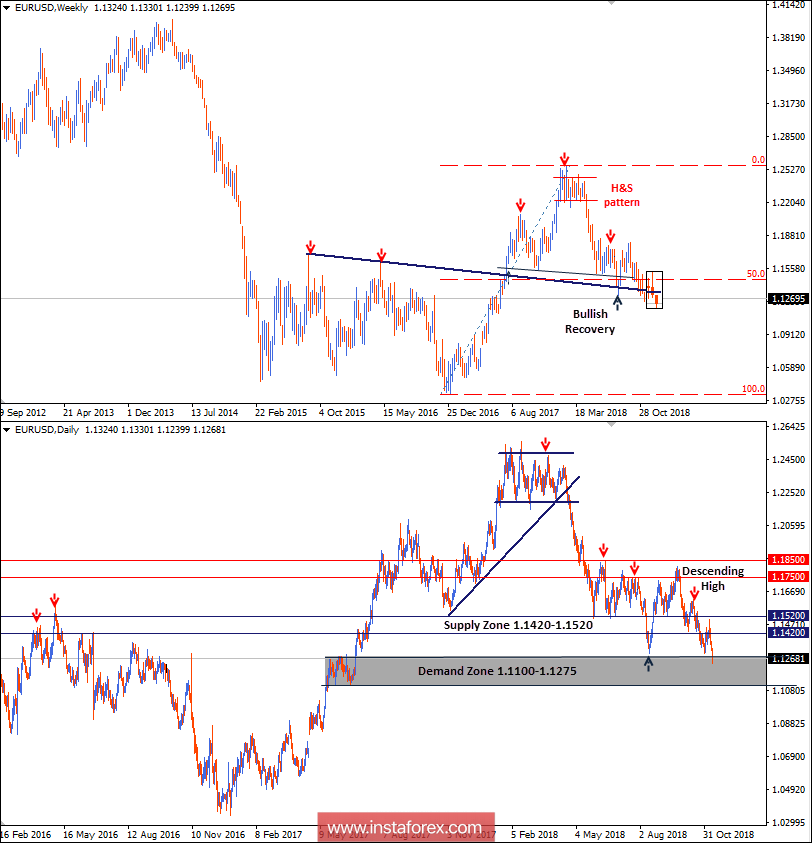Select the Fibonacci 0.0 level label
Viewport: 812px width, 843px height.
(758, 160)
